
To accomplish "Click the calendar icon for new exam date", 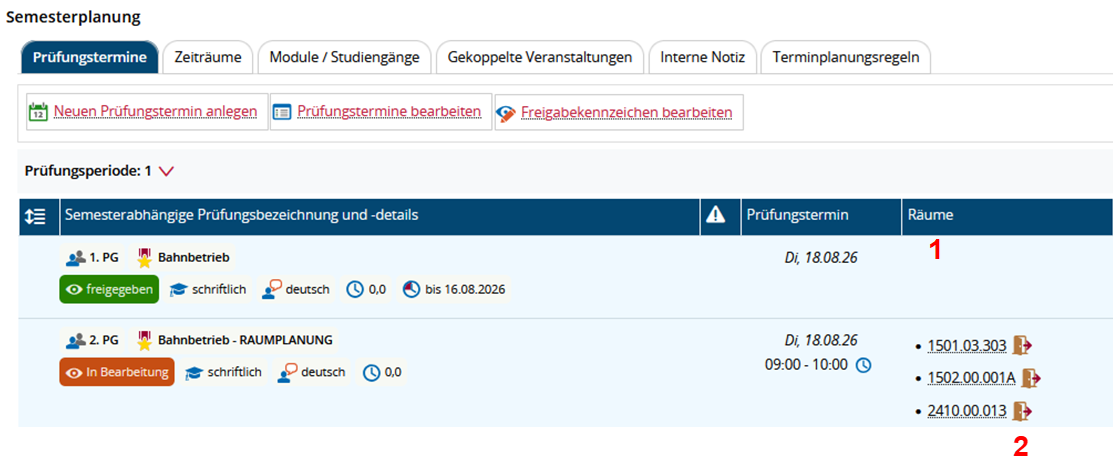I will (39, 112).
